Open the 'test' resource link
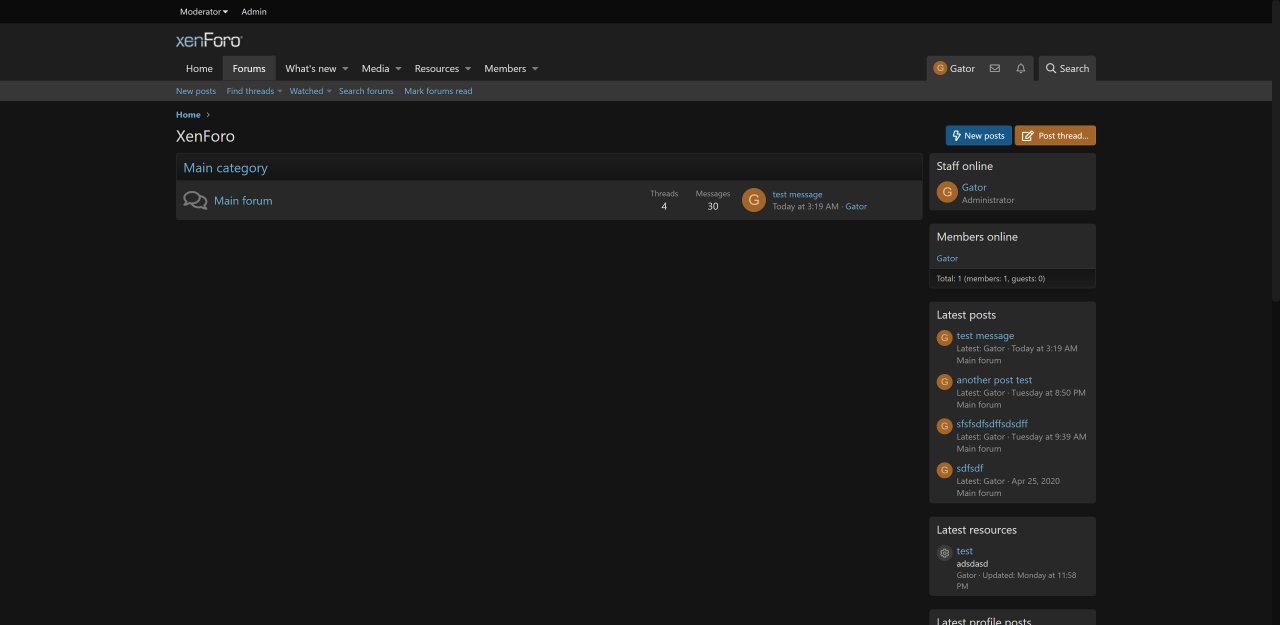Screen dimensions: 1280x625 pos(964,551)
